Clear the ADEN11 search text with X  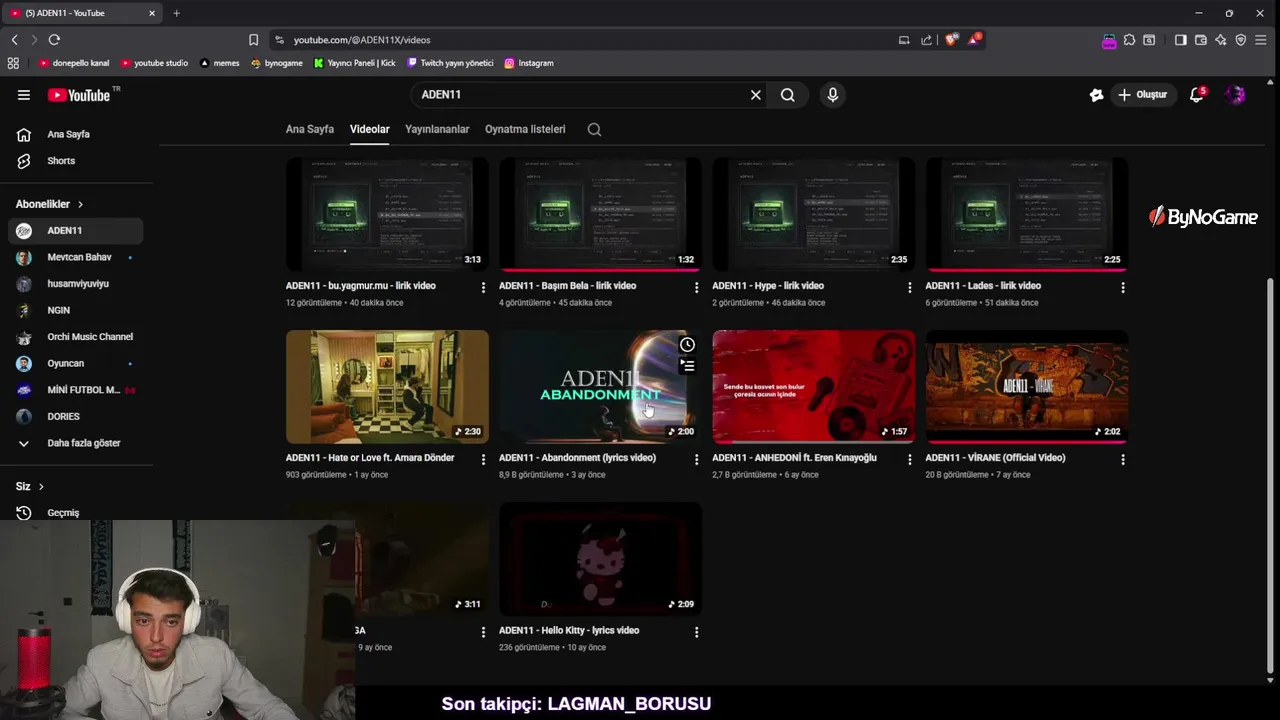[756, 95]
